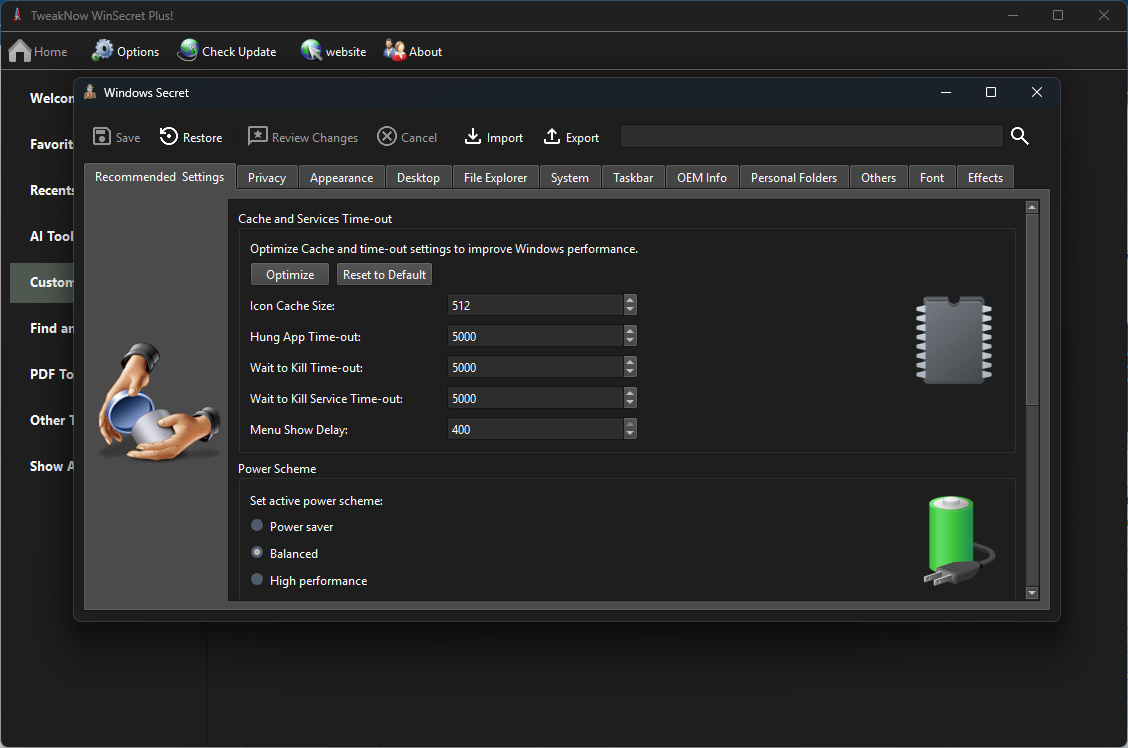Decrease the Menu Show Delay value
Image resolution: width=1128 pixels, height=748 pixels.
tap(630, 434)
